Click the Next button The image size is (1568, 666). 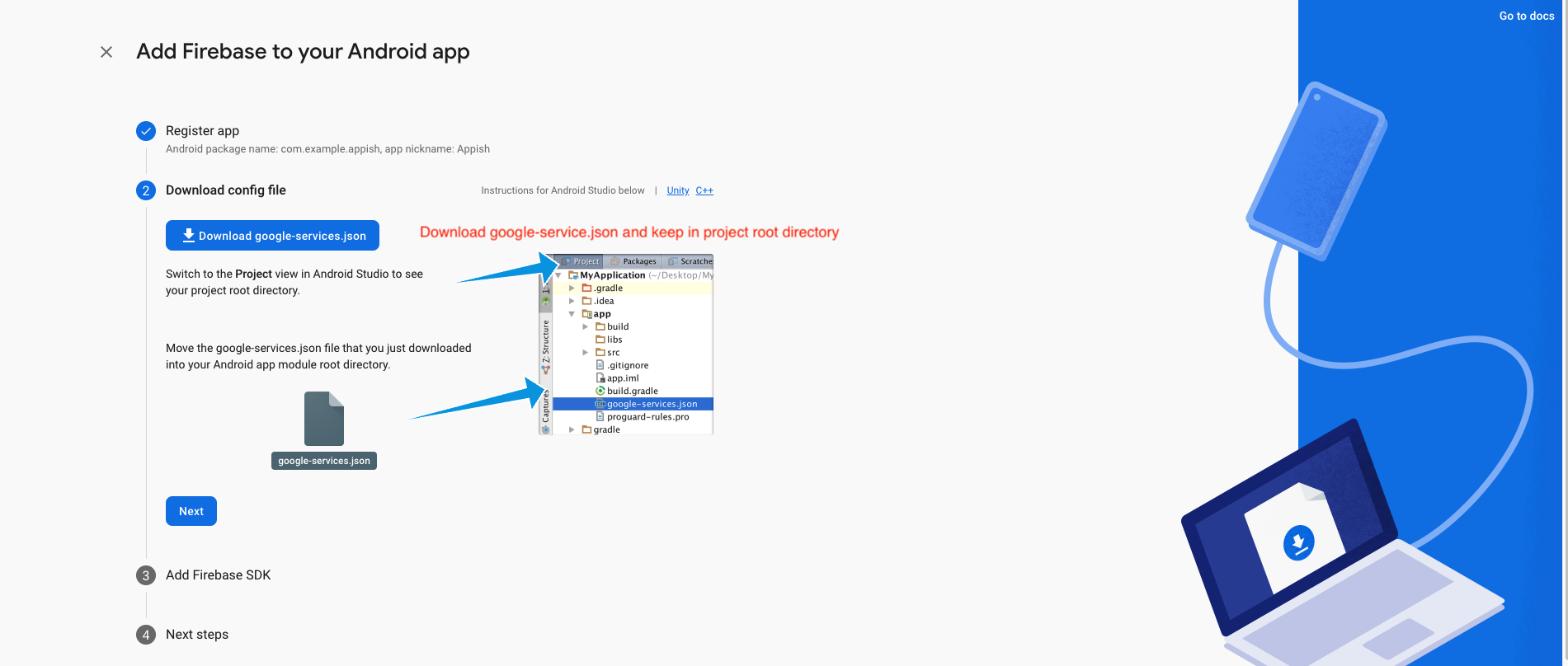point(191,511)
